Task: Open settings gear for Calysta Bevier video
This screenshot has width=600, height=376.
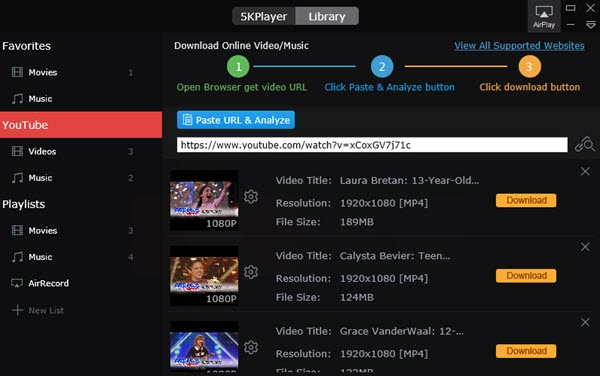Action: tap(251, 272)
